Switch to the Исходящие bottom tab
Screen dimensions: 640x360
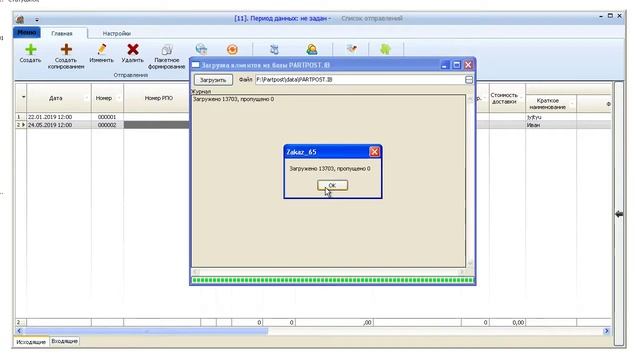pyautogui.click(x=31, y=342)
